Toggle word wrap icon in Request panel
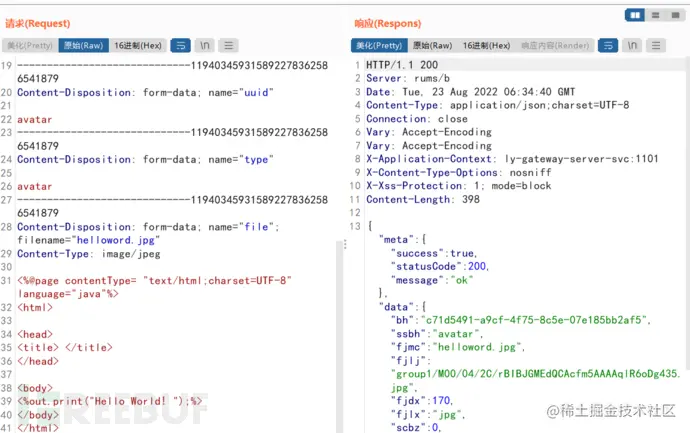690x433 pixels. click(180, 45)
